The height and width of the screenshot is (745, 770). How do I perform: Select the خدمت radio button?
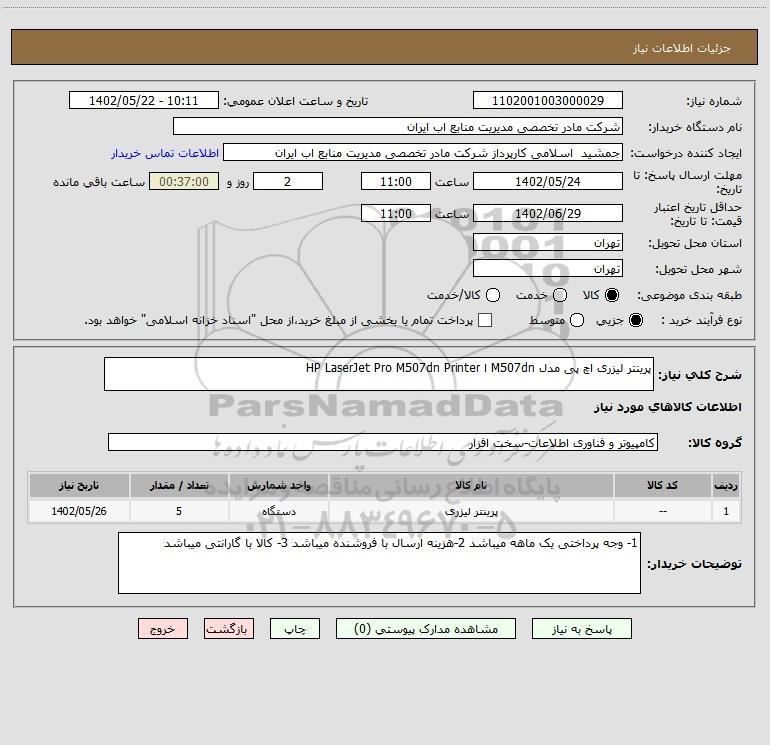(560, 295)
